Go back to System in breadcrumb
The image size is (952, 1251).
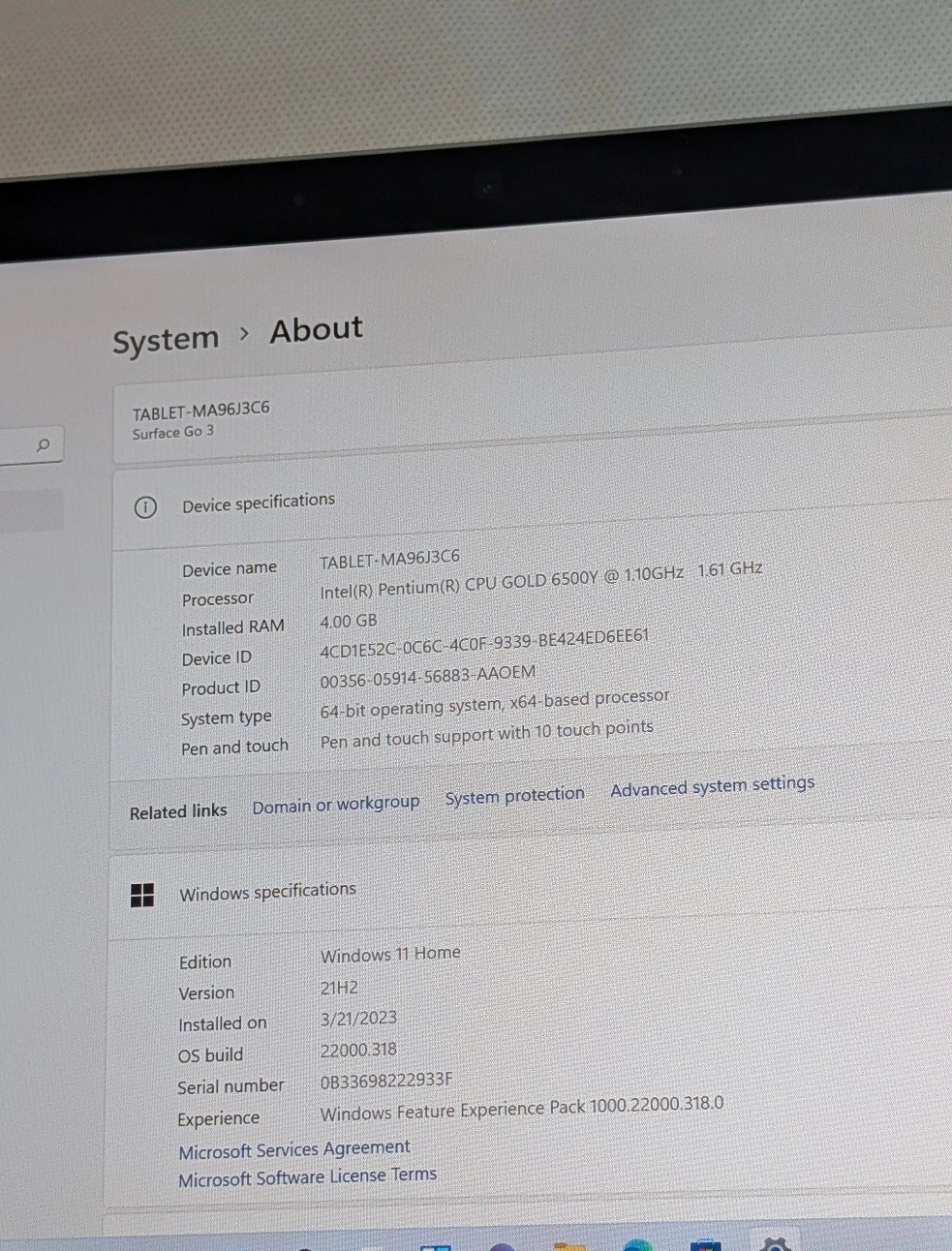tap(166, 341)
